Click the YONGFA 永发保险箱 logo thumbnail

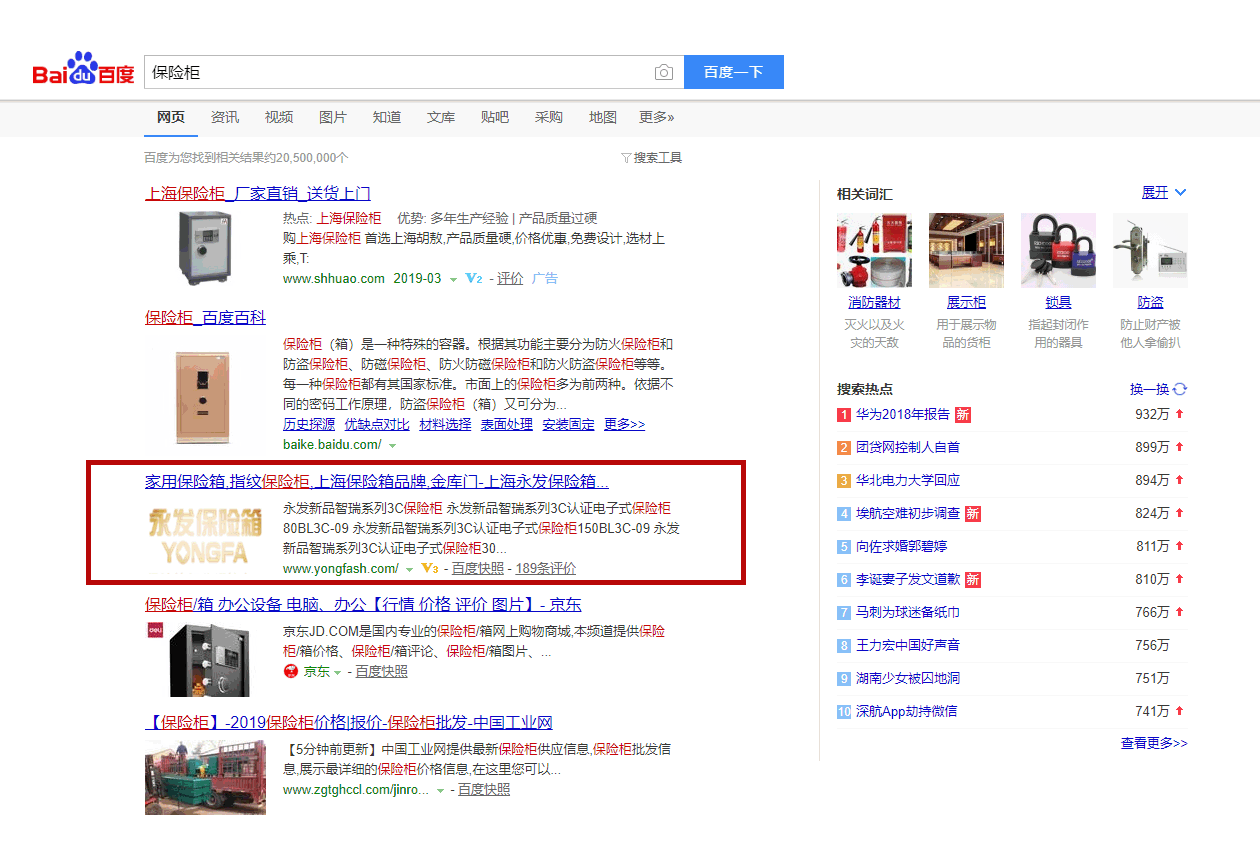pyautogui.click(x=205, y=537)
